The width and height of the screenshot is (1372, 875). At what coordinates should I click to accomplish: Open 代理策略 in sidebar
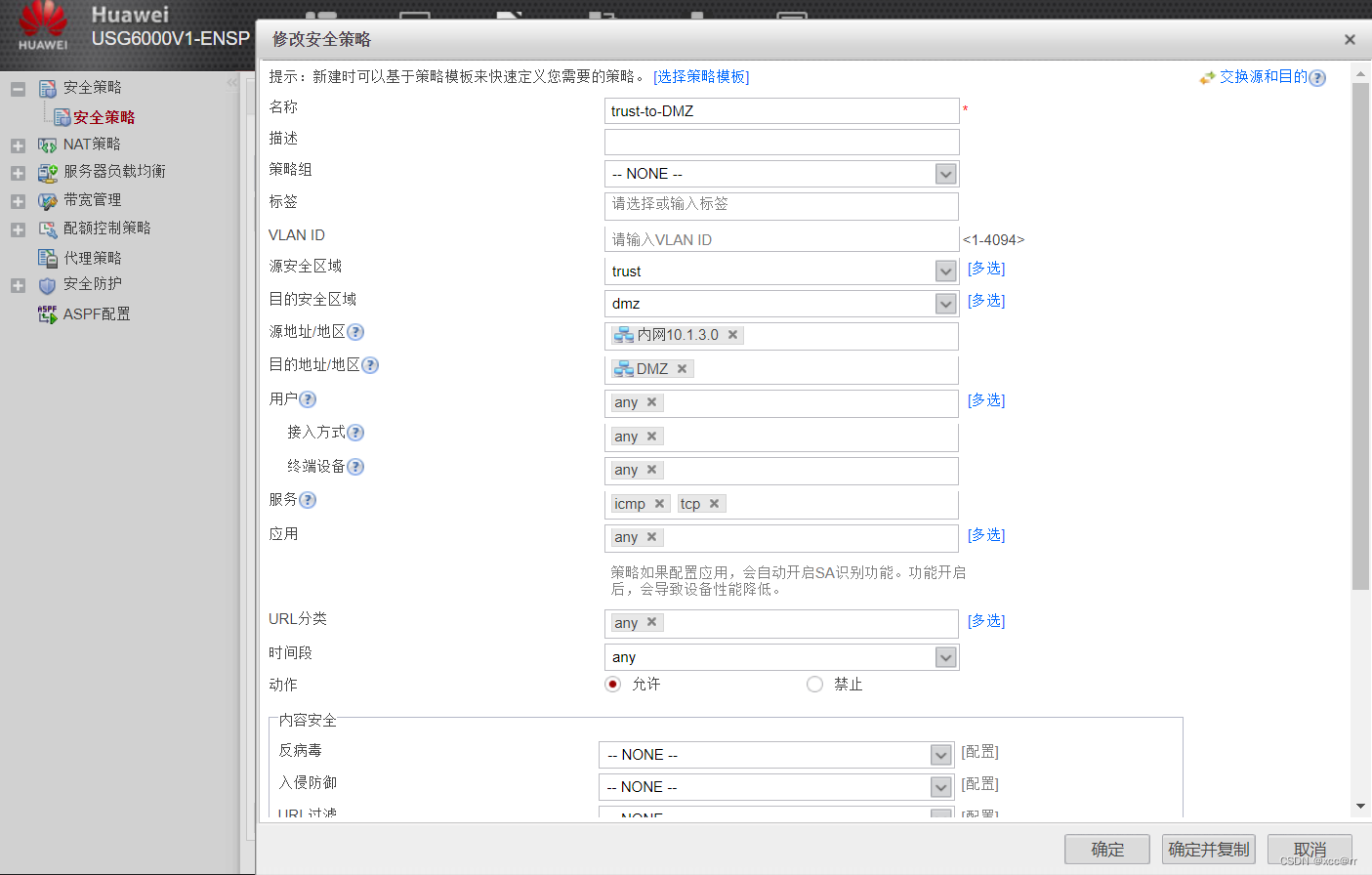click(x=93, y=258)
